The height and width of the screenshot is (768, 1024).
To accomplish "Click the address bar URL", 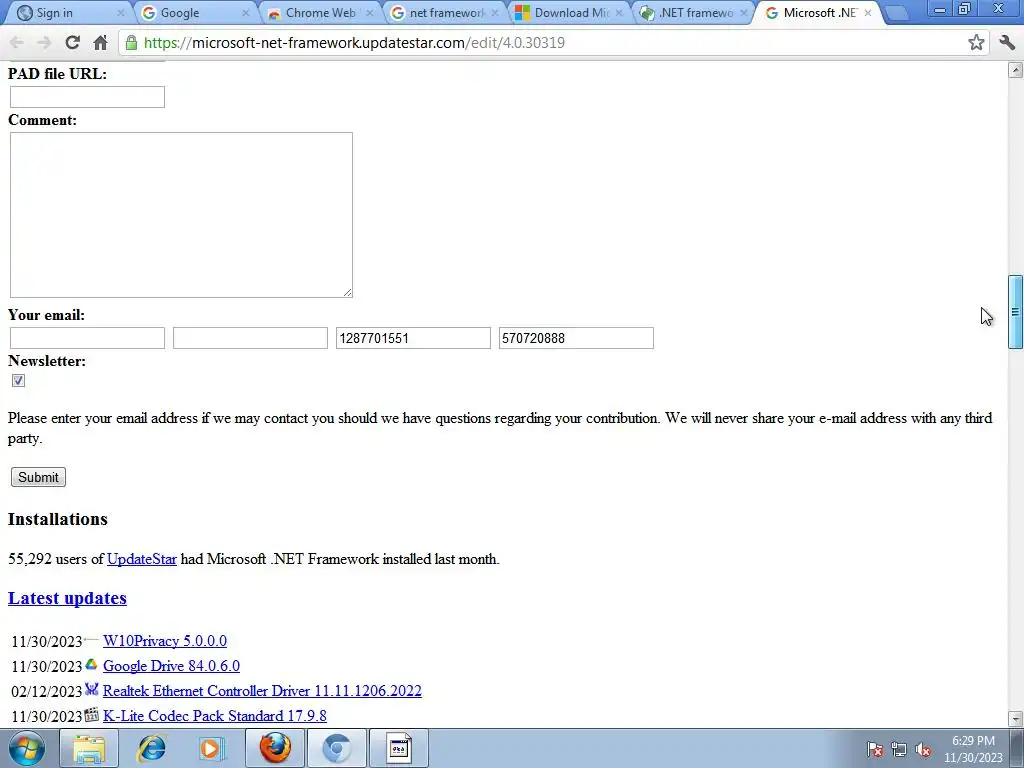I will coord(354,43).
